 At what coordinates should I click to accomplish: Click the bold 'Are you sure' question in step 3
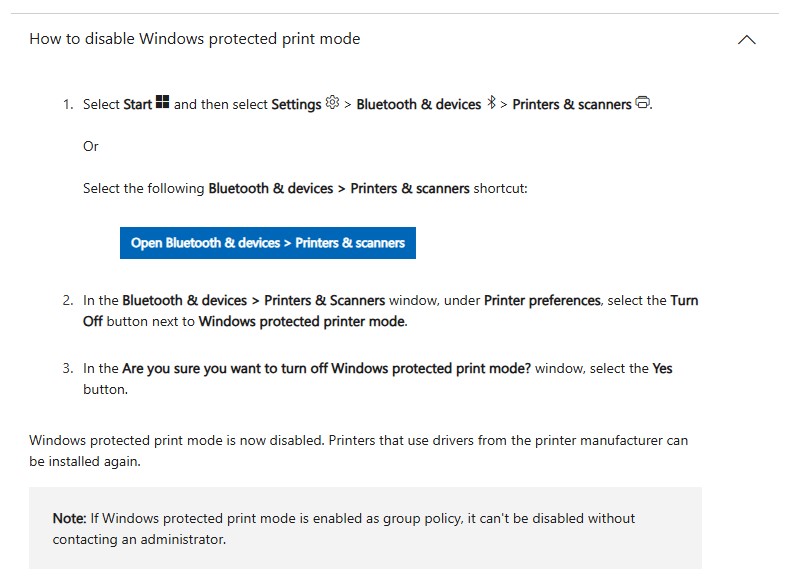point(326,368)
